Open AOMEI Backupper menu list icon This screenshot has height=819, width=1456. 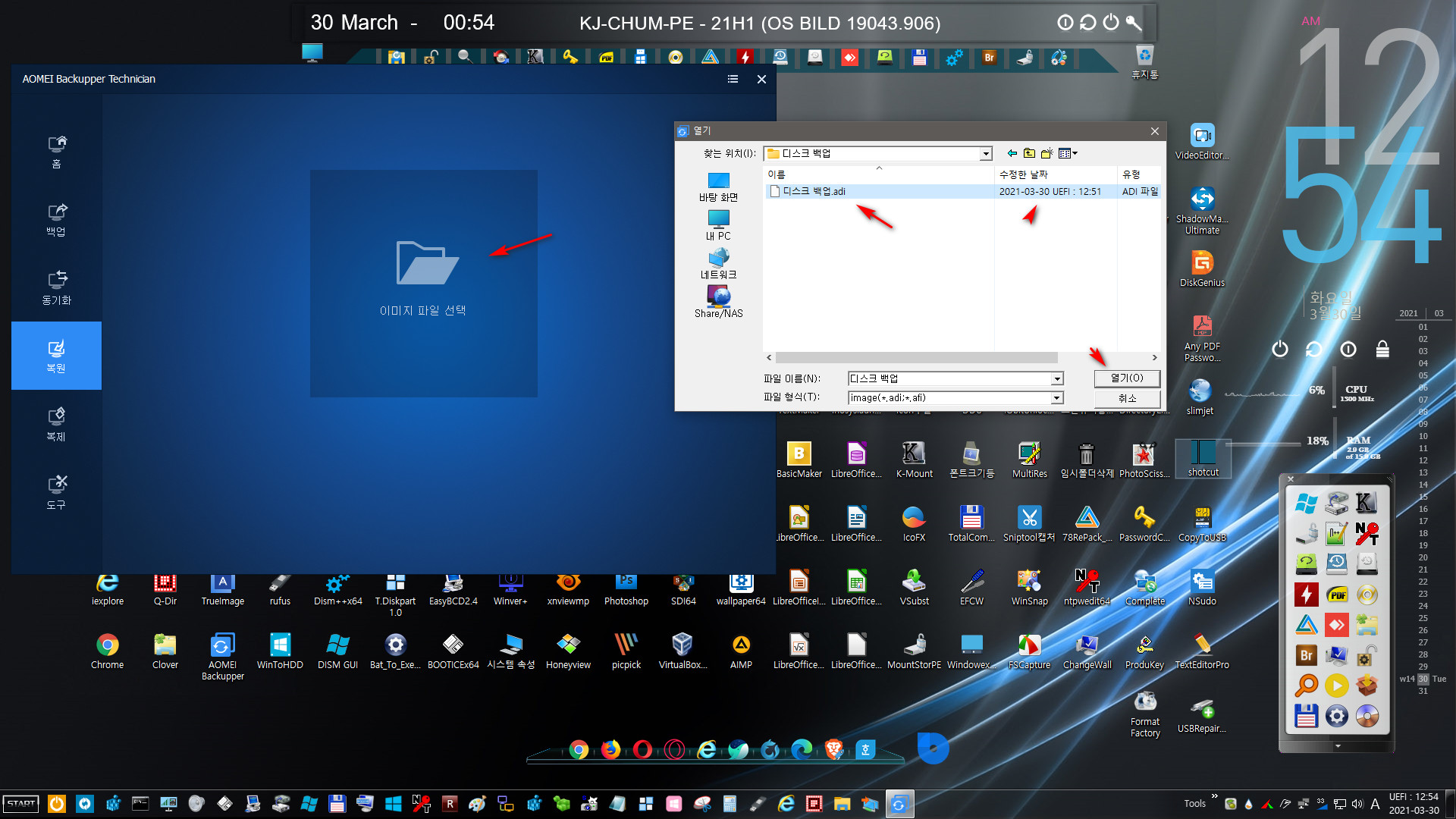click(733, 79)
